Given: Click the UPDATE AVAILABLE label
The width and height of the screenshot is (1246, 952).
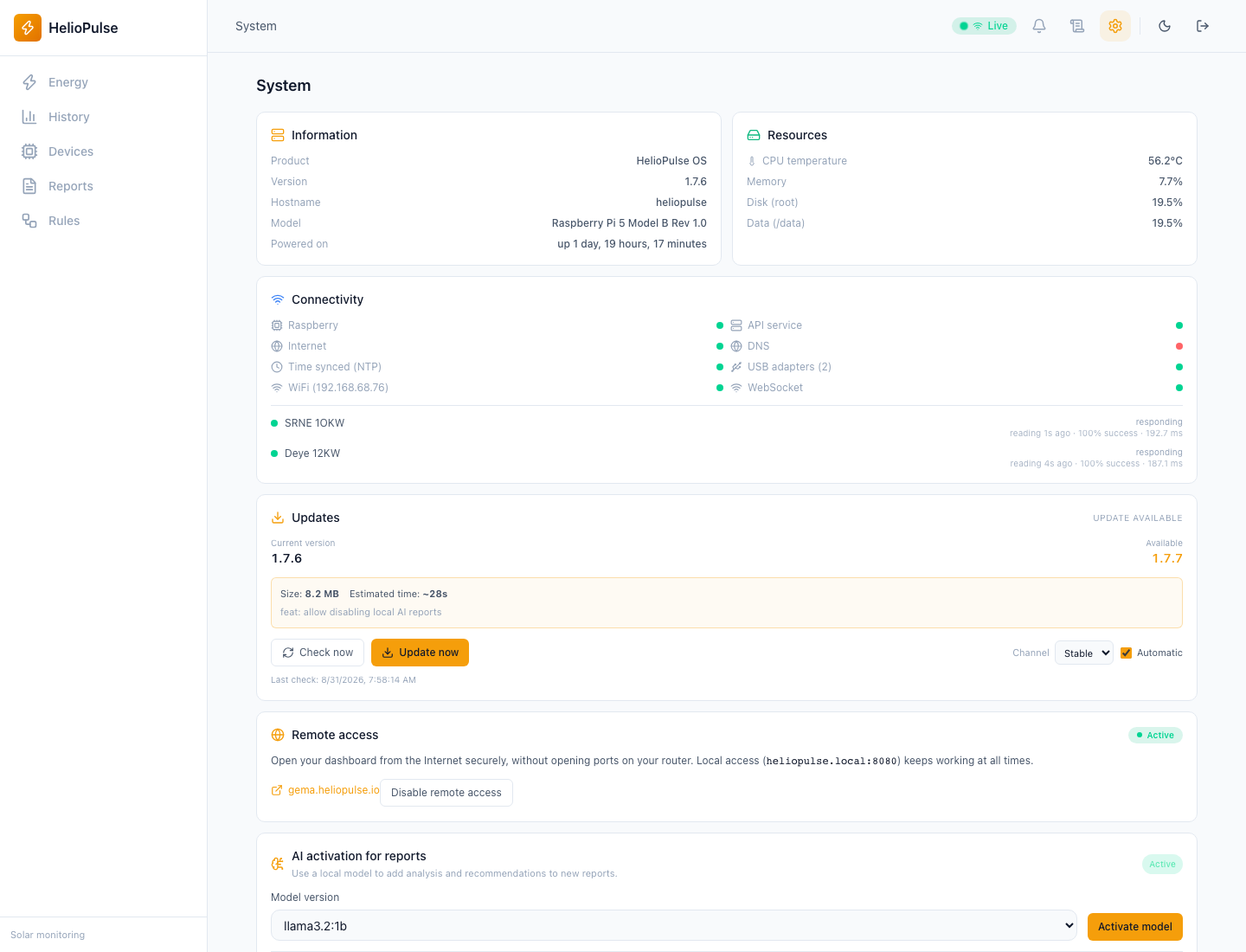Looking at the screenshot, I should tap(1138, 518).
